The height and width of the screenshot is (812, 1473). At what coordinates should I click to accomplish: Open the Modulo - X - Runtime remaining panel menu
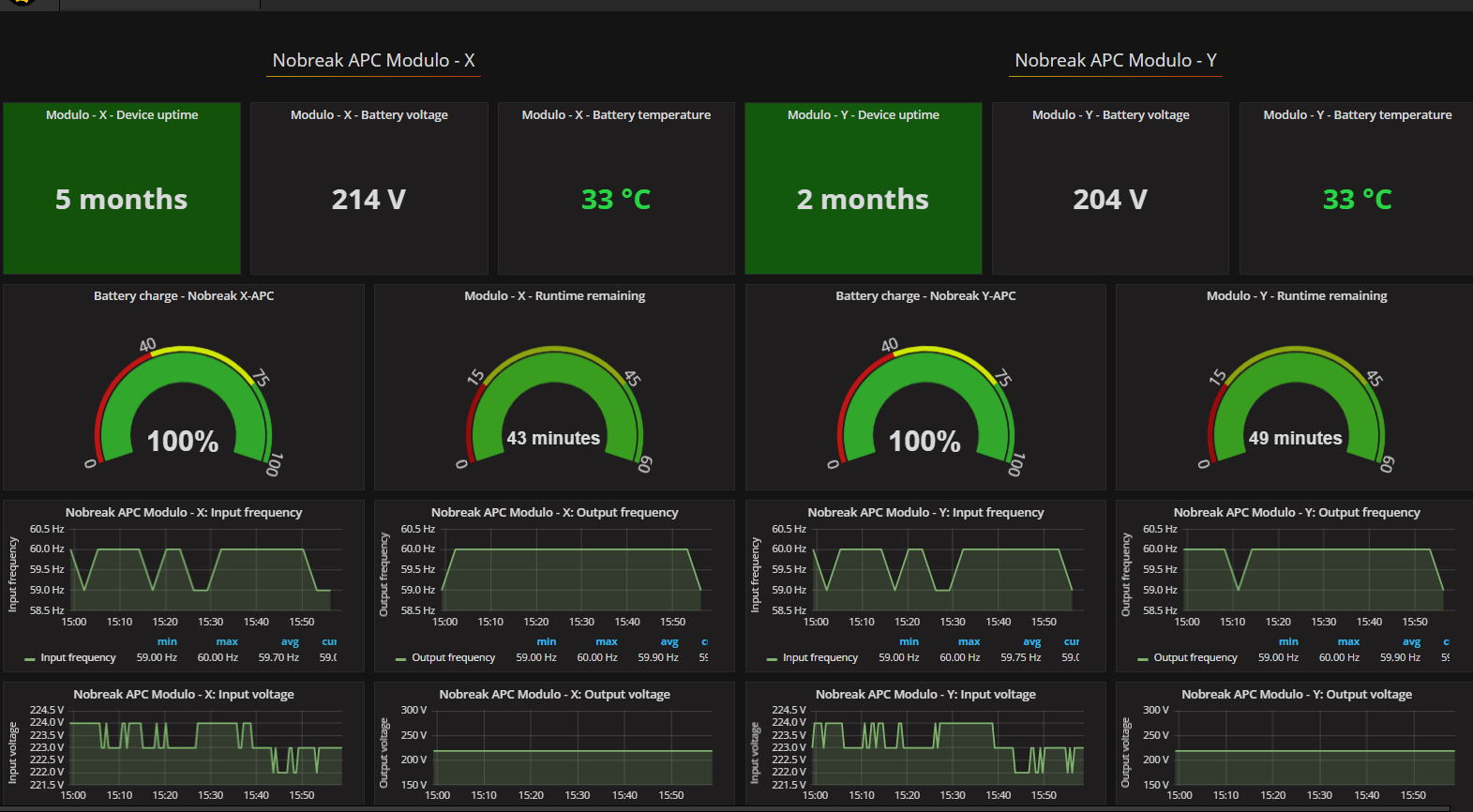pyautogui.click(x=555, y=295)
